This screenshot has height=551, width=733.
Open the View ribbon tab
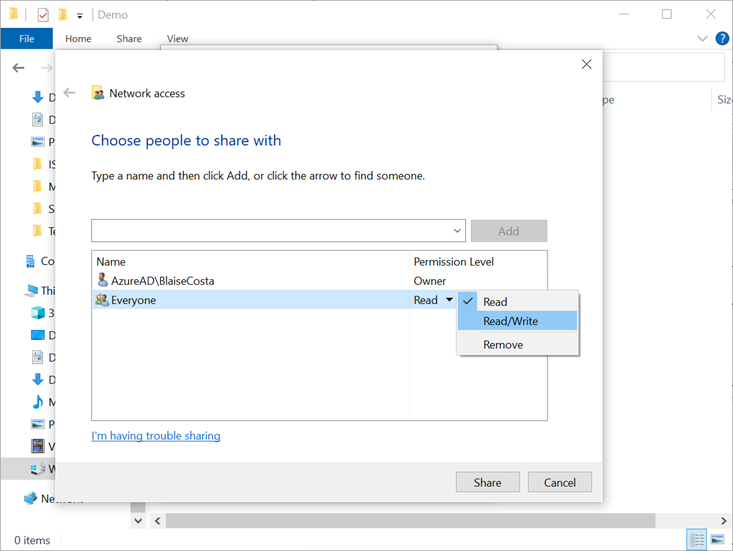click(178, 39)
